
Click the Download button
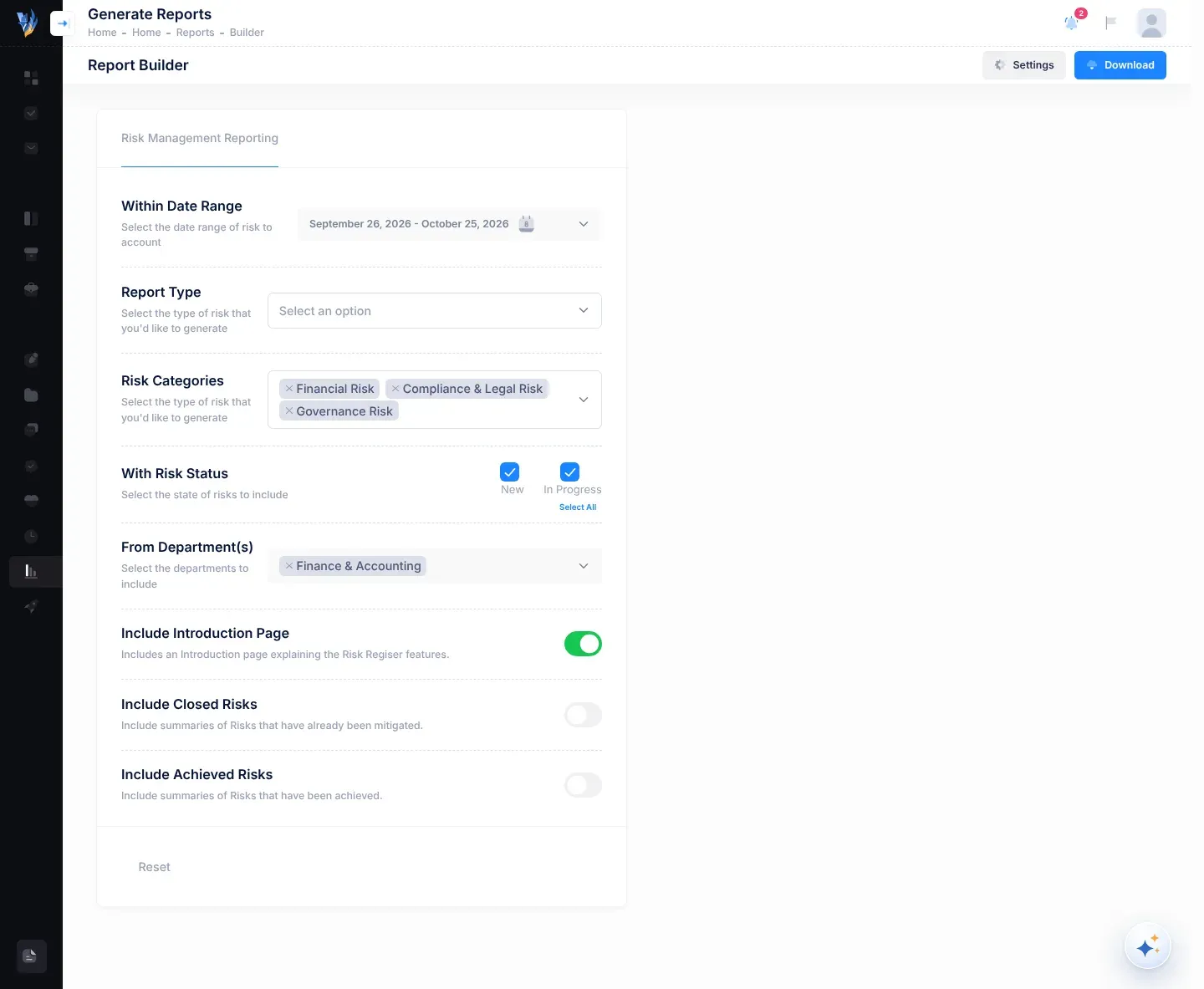tap(1120, 65)
